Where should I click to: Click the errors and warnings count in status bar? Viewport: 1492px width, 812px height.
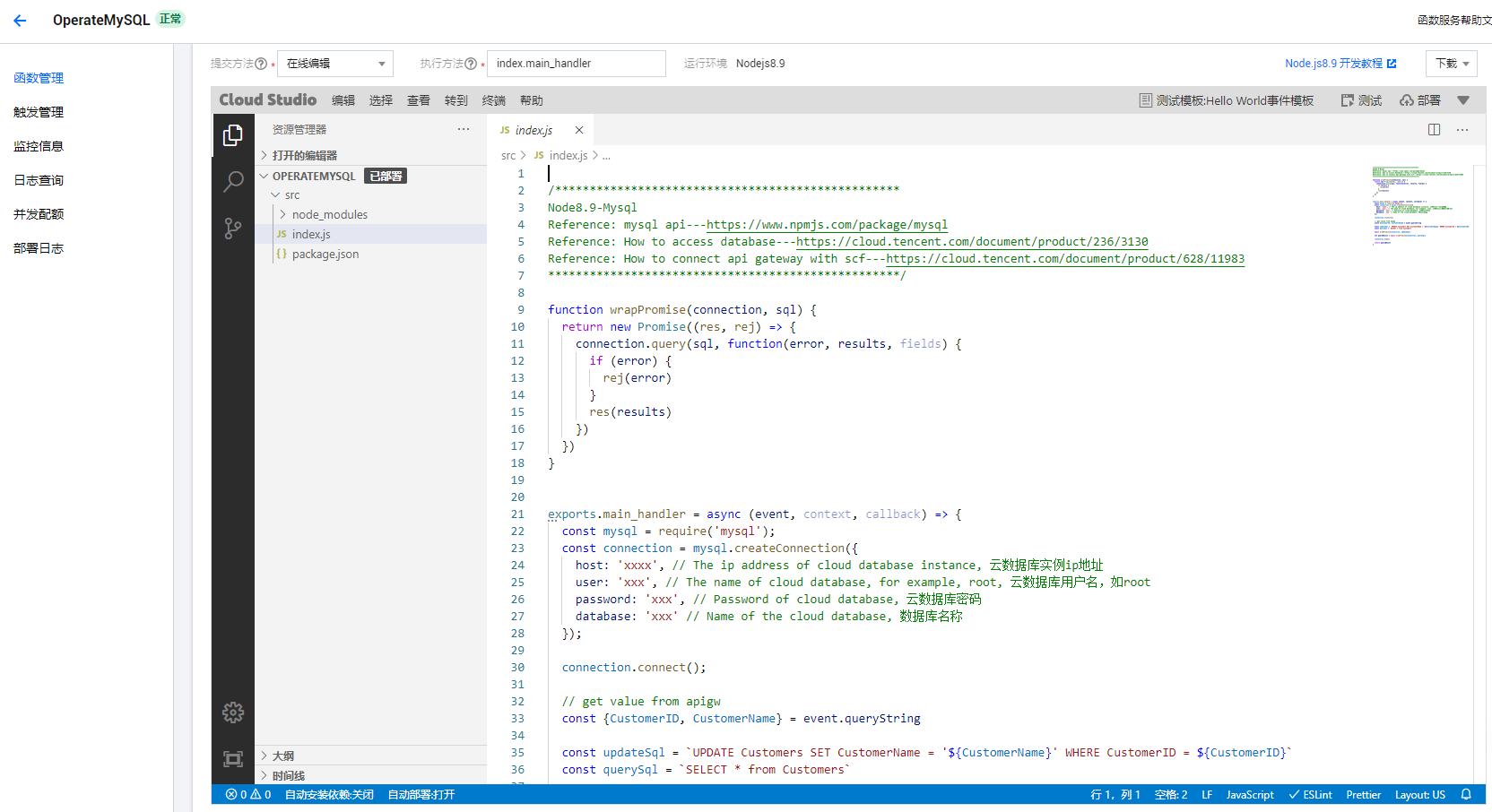(x=248, y=795)
